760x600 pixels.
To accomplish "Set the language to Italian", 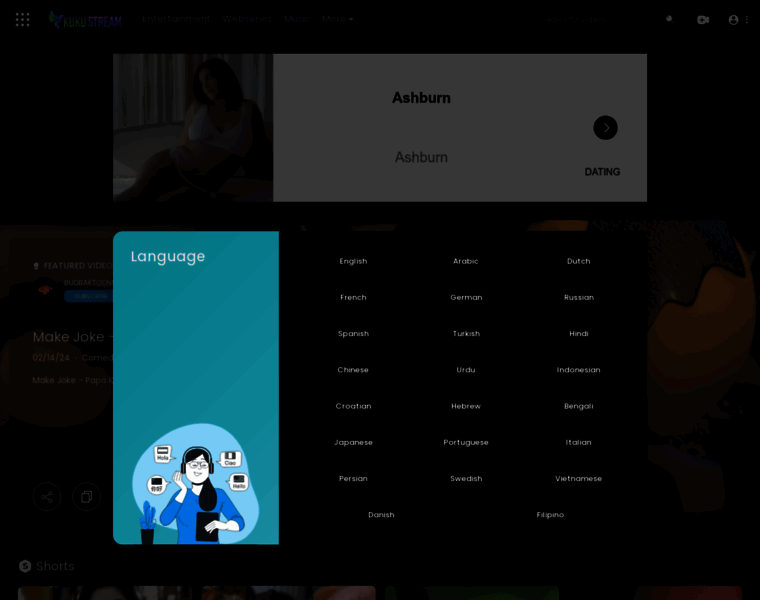I will [x=578, y=442].
